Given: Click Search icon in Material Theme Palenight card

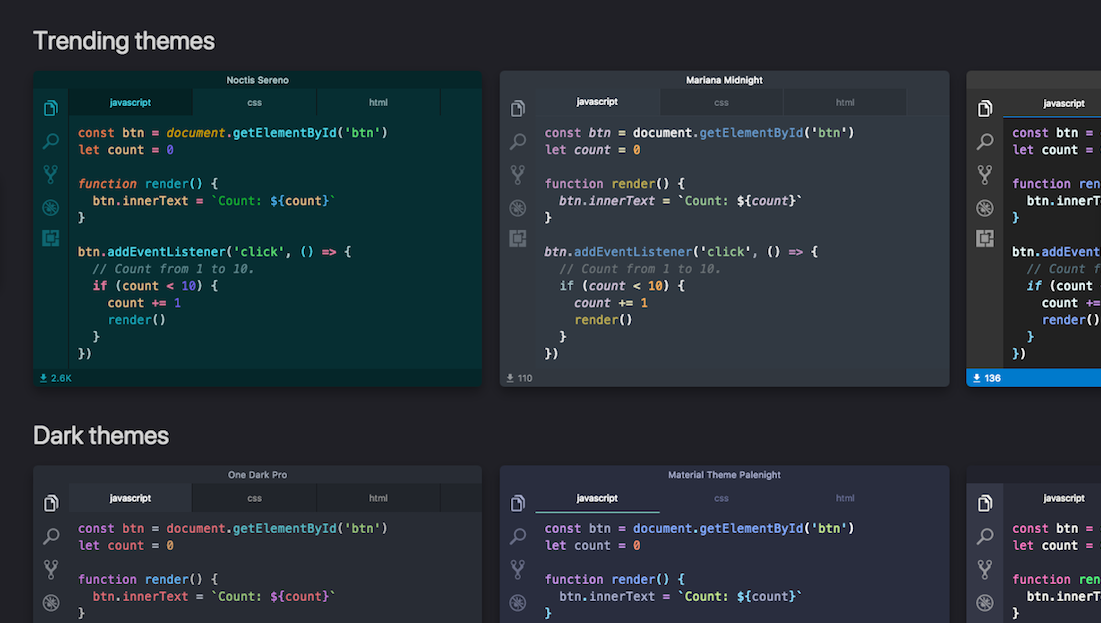Looking at the screenshot, I should click(517, 537).
